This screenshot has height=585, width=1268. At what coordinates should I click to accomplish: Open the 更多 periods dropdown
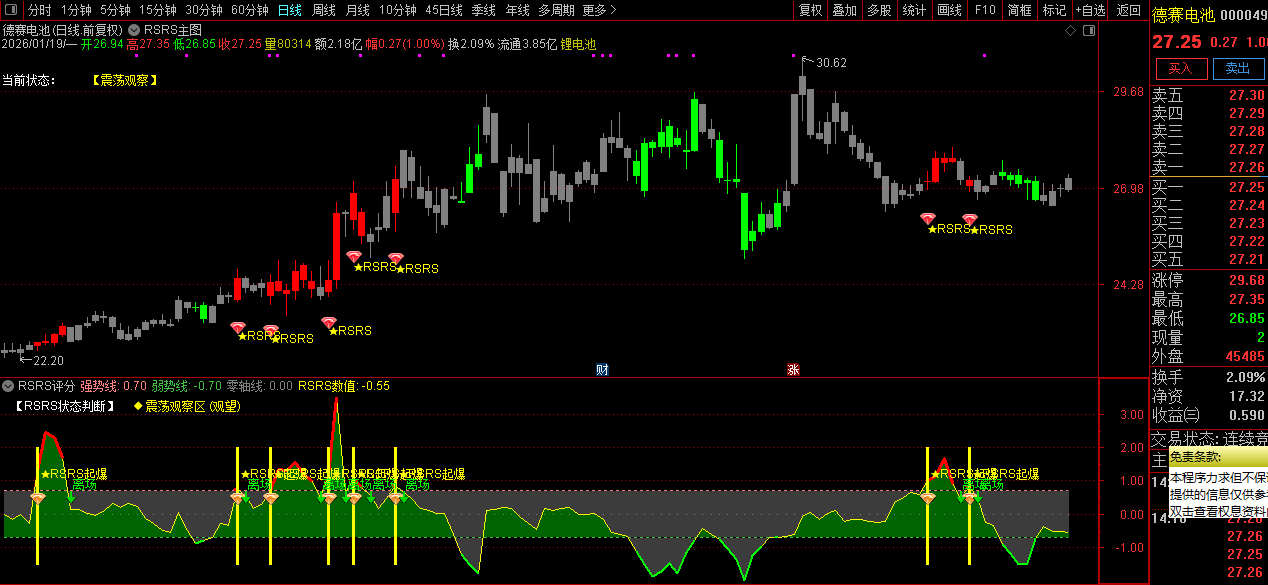coord(599,10)
